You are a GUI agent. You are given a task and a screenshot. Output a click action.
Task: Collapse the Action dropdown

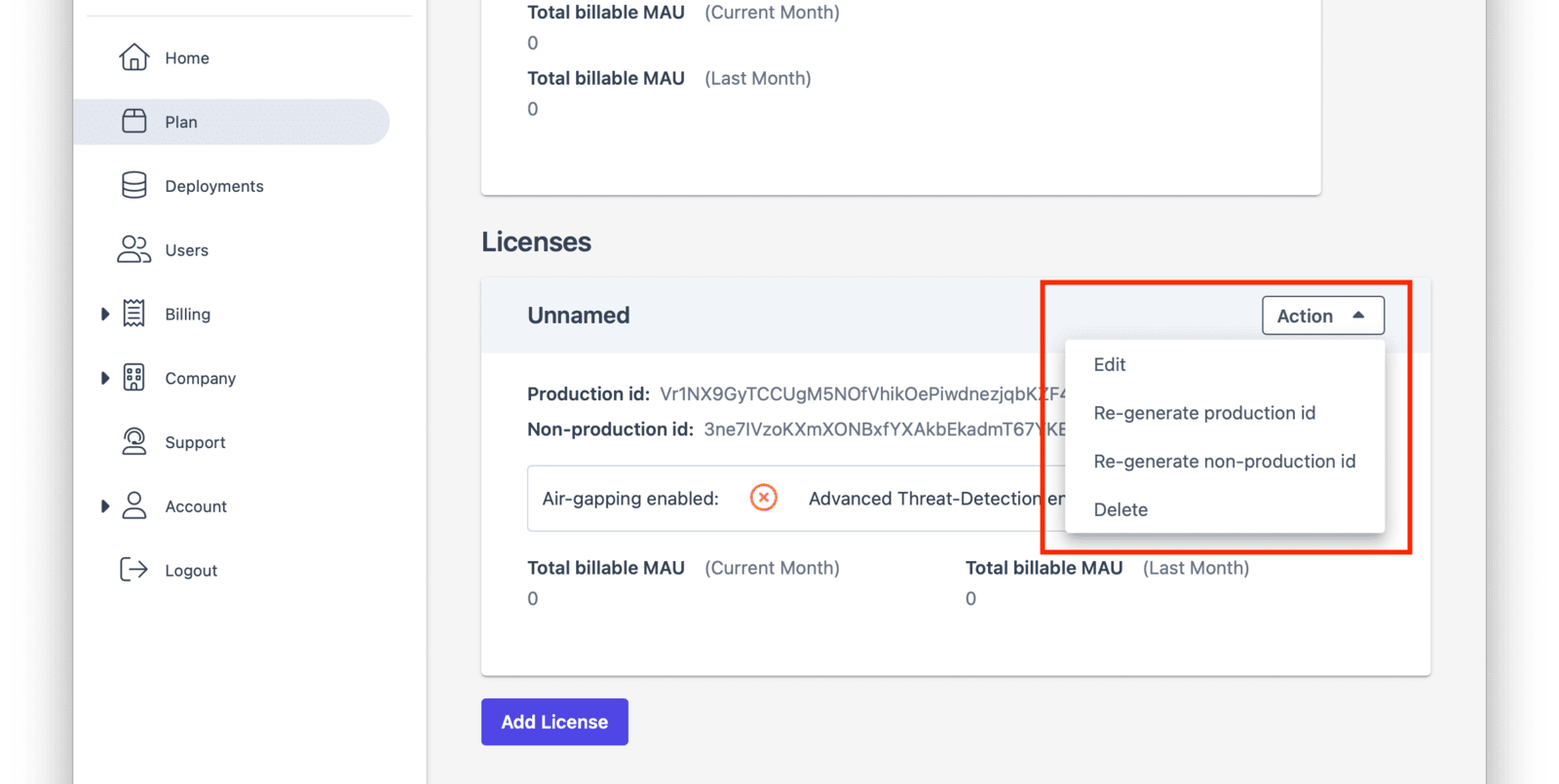(x=1322, y=316)
